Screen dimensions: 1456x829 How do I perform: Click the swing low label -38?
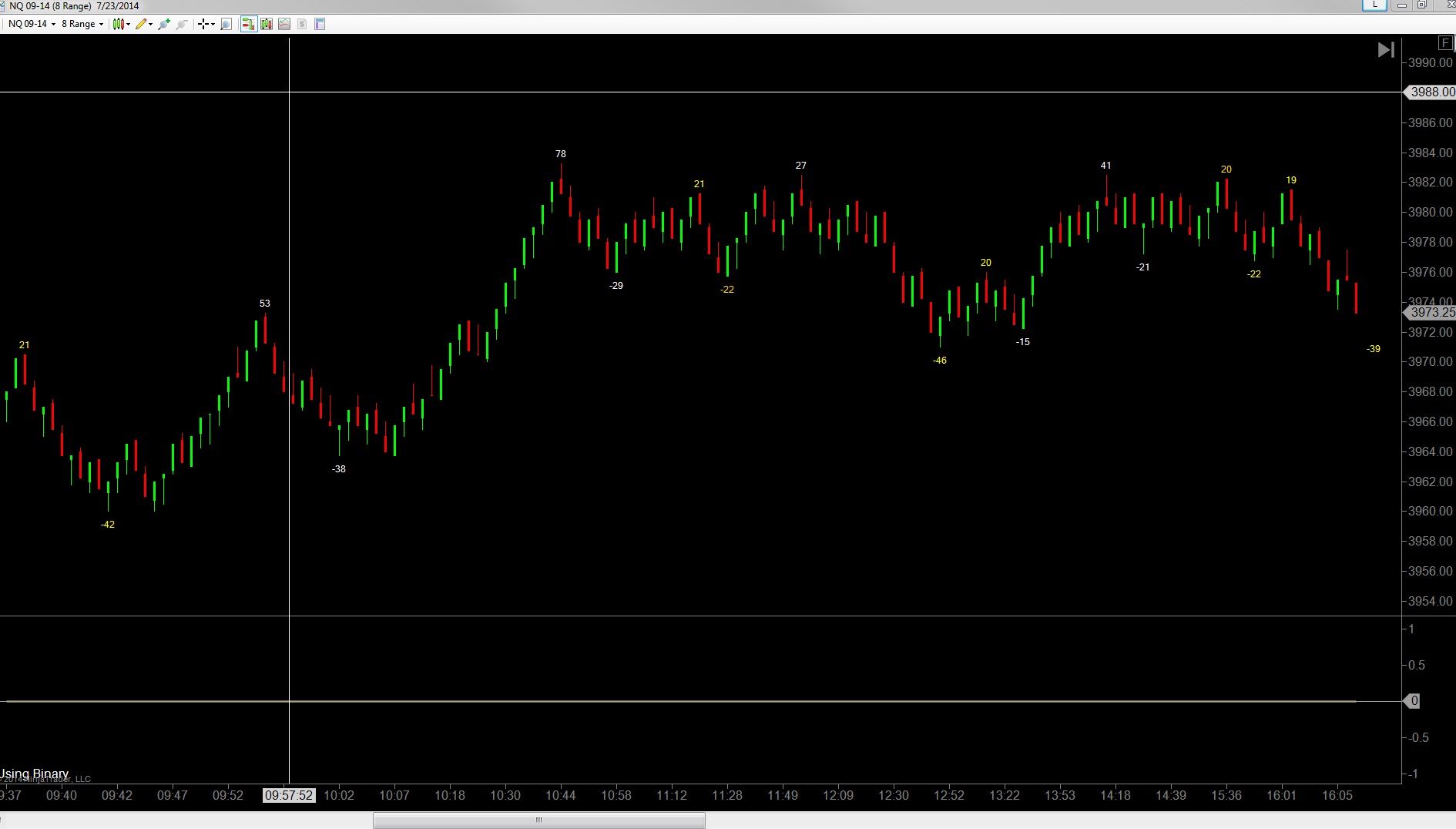coord(339,469)
